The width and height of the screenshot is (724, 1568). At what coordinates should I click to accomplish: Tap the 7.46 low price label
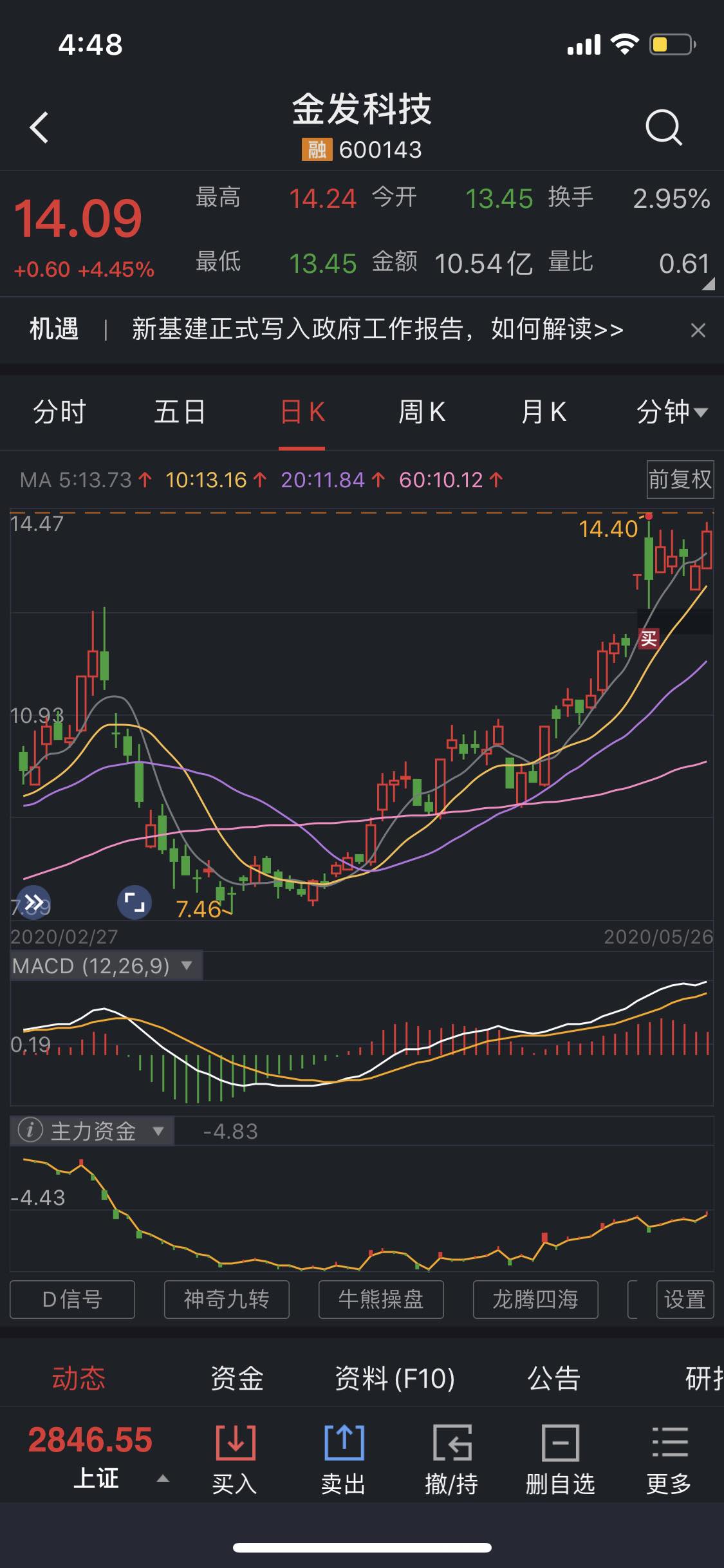[198, 910]
